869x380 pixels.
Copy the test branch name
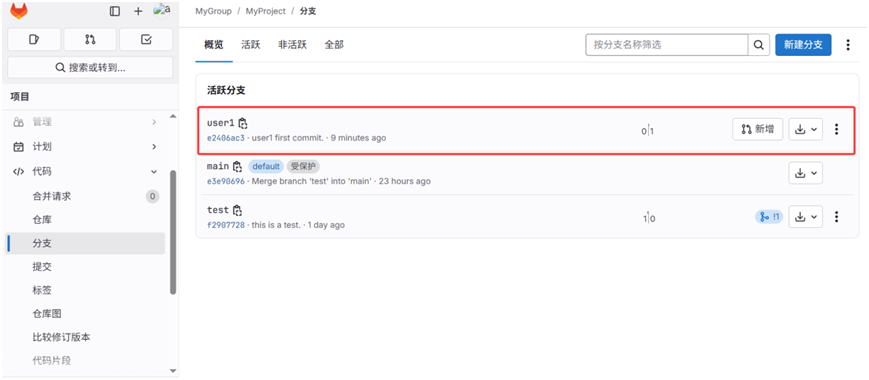237,210
